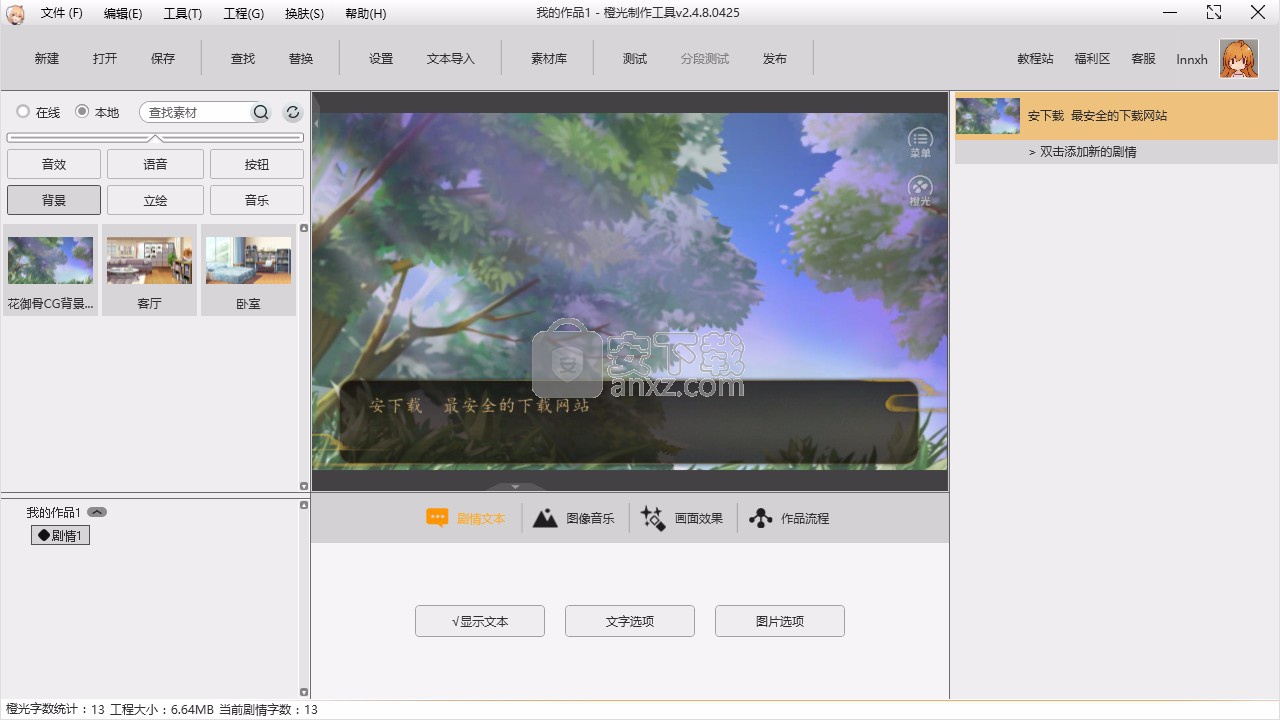Select the 在线 radio button
The height and width of the screenshot is (720, 1280).
[x=23, y=112]
